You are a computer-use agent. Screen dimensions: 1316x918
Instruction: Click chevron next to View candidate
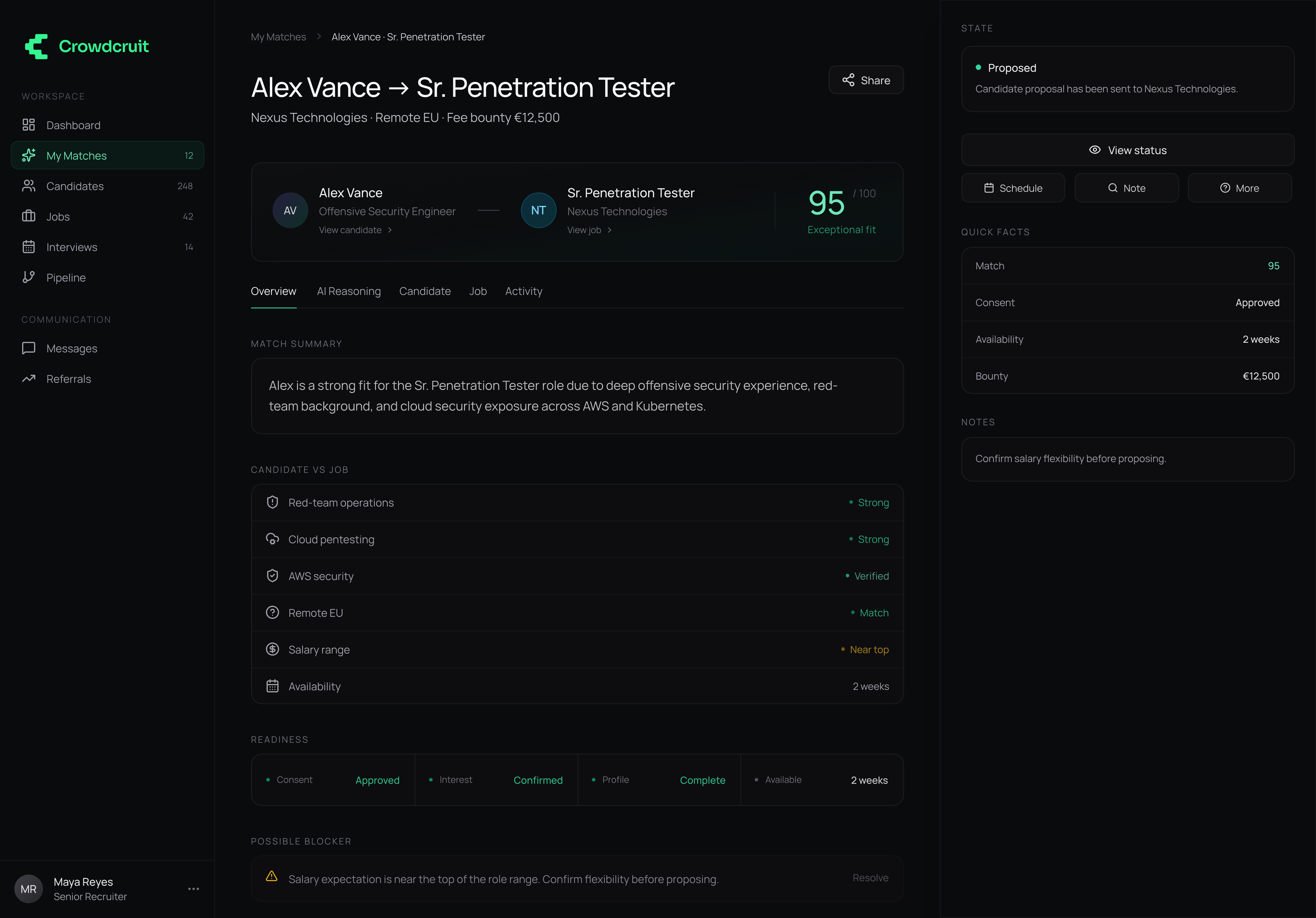[x=390, y=230]
